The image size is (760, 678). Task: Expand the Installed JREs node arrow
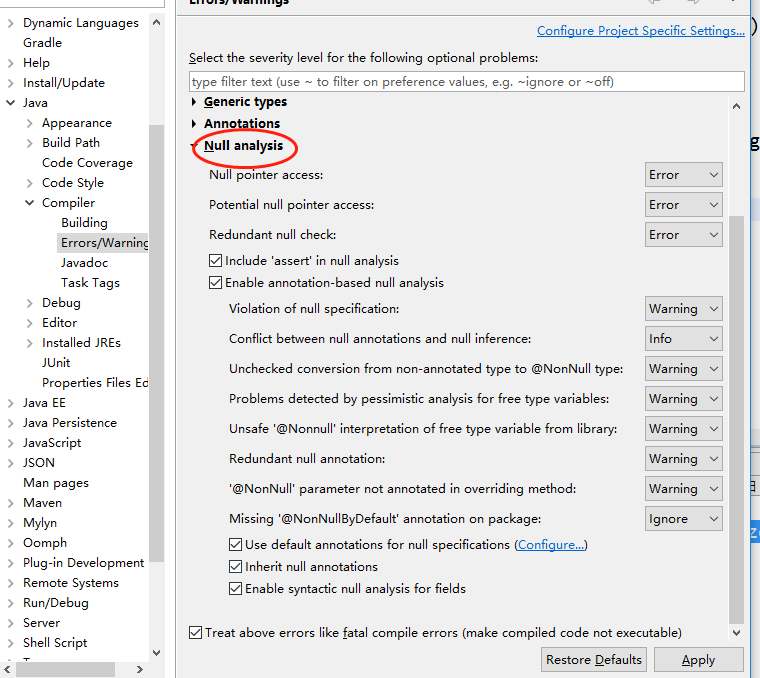[x=30, y=343]
